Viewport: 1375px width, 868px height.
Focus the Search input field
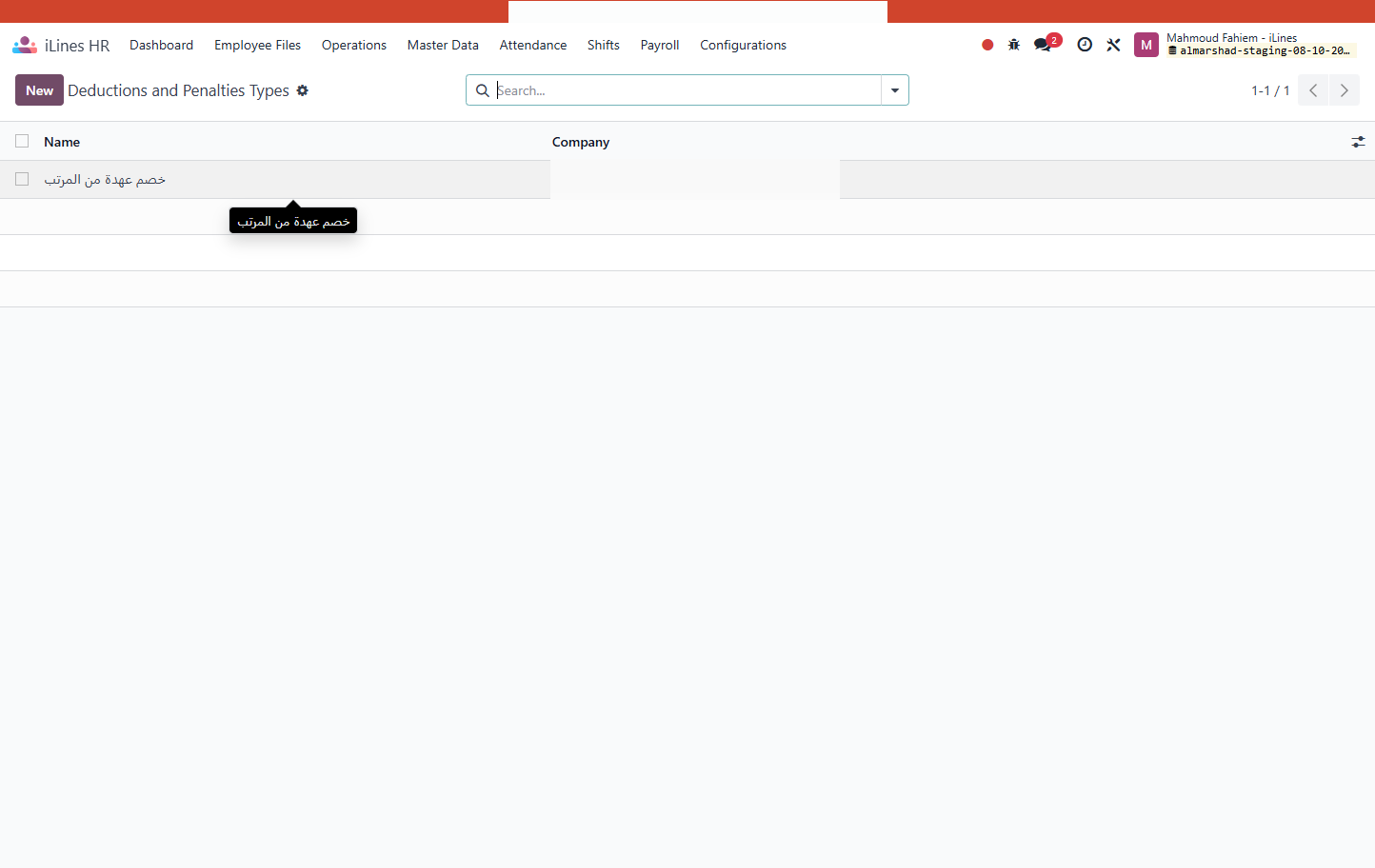pyautogui.click(x=686, y=90)
